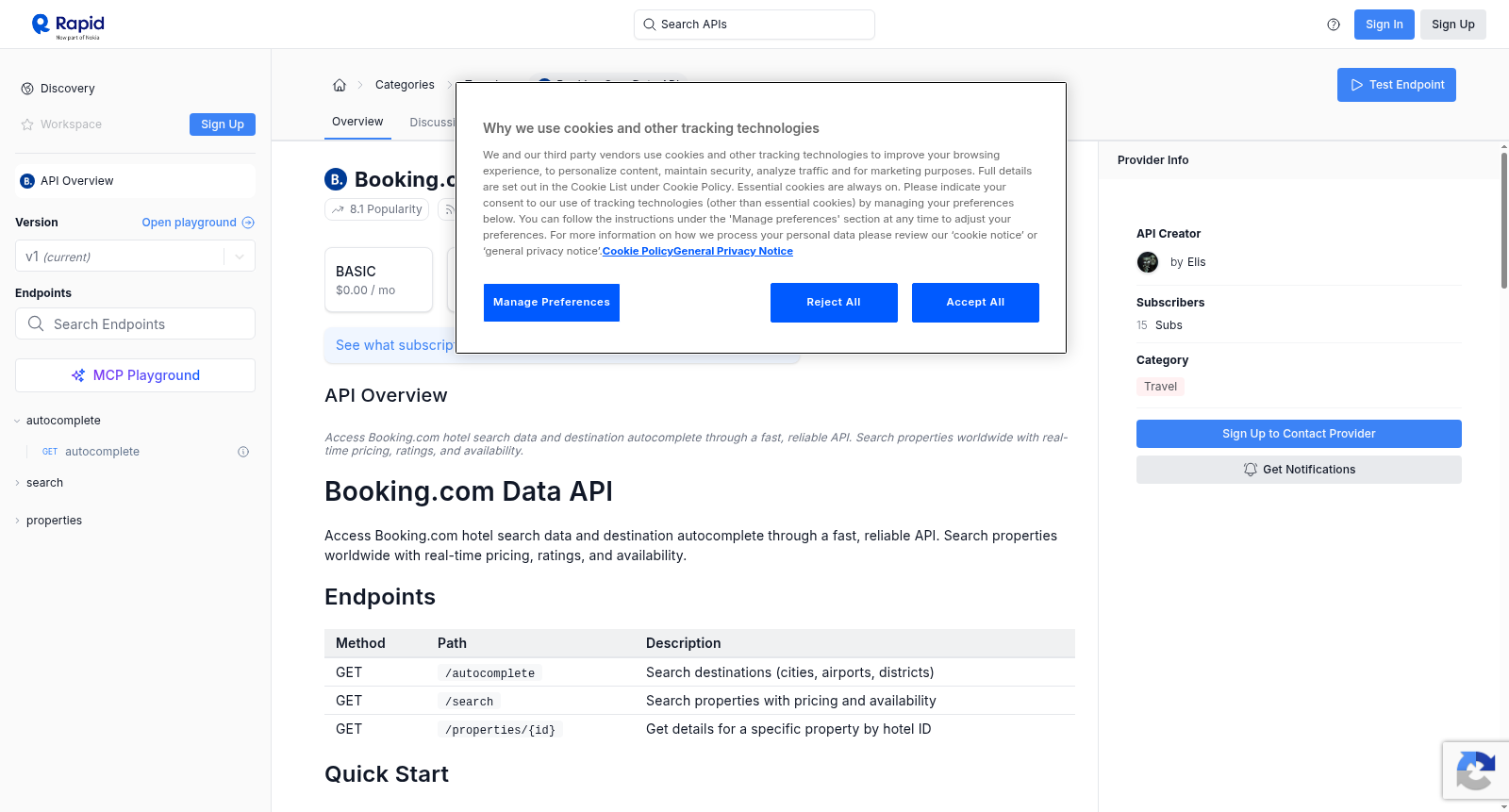Switch to the Overview tab
The height and width of the screenshot is (812, 1509).
pos(357,122)
